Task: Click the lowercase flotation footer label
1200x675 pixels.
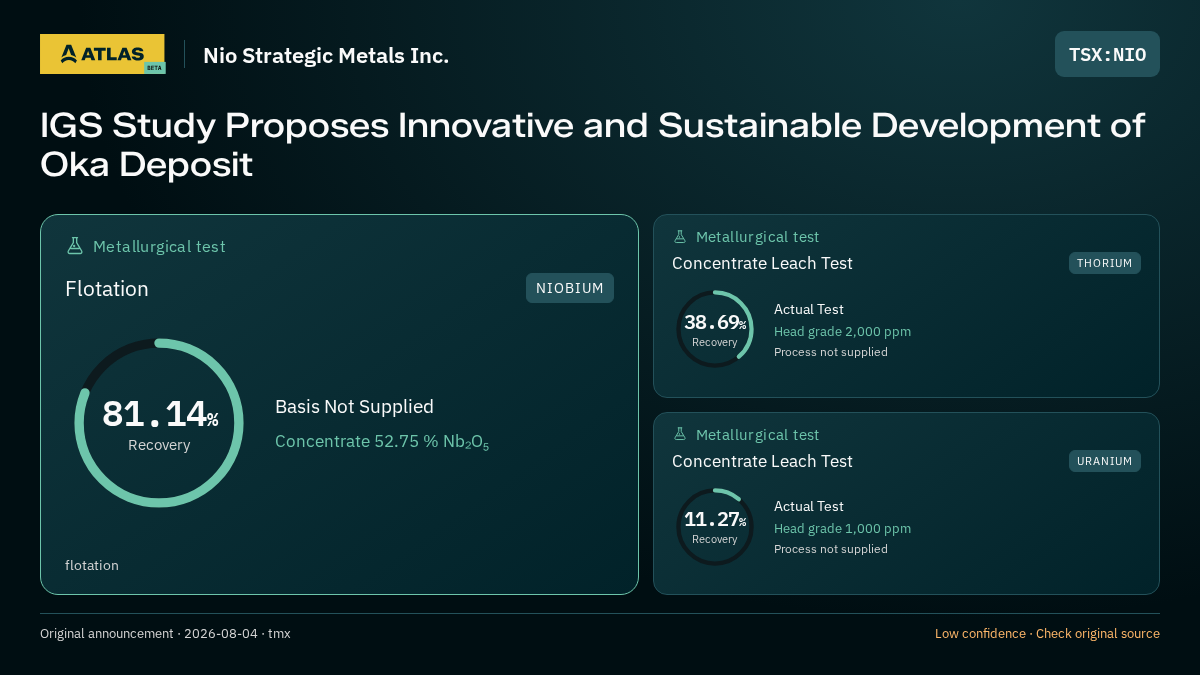Action: (92, 565)
